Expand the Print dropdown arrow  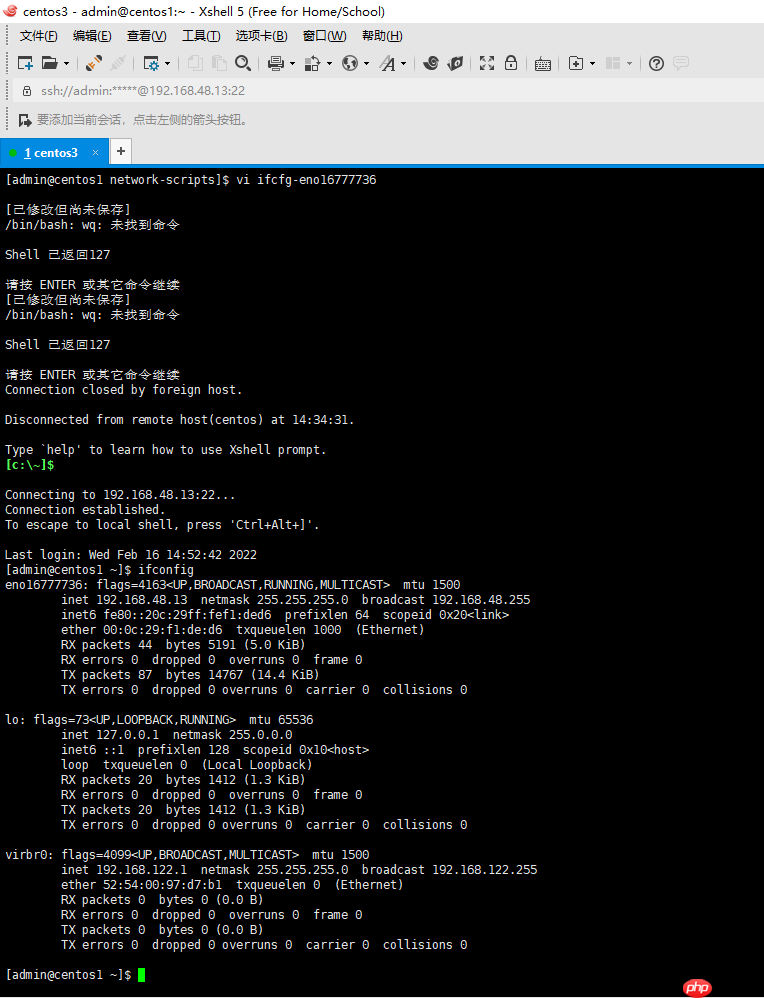(x=292, y=63)
